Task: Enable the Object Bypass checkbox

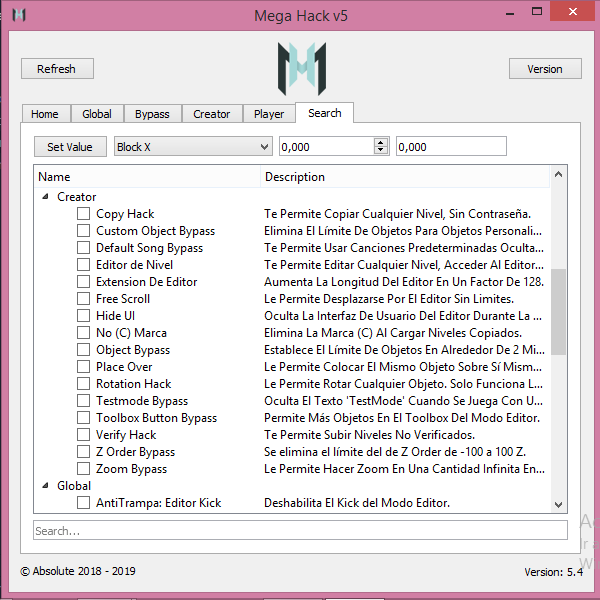Action: click(x=83, y=350)
